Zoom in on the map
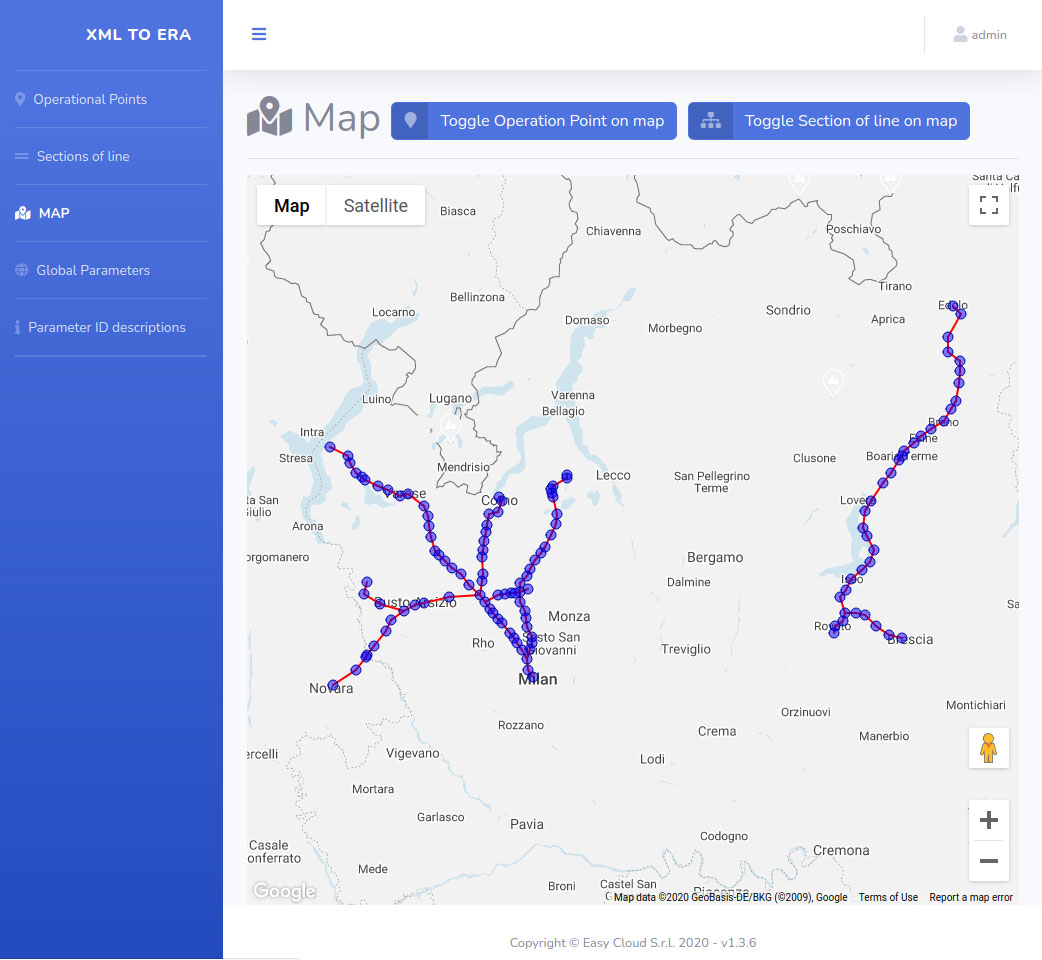The width and height of the screenshot is (1042, 960). point(988,821)
